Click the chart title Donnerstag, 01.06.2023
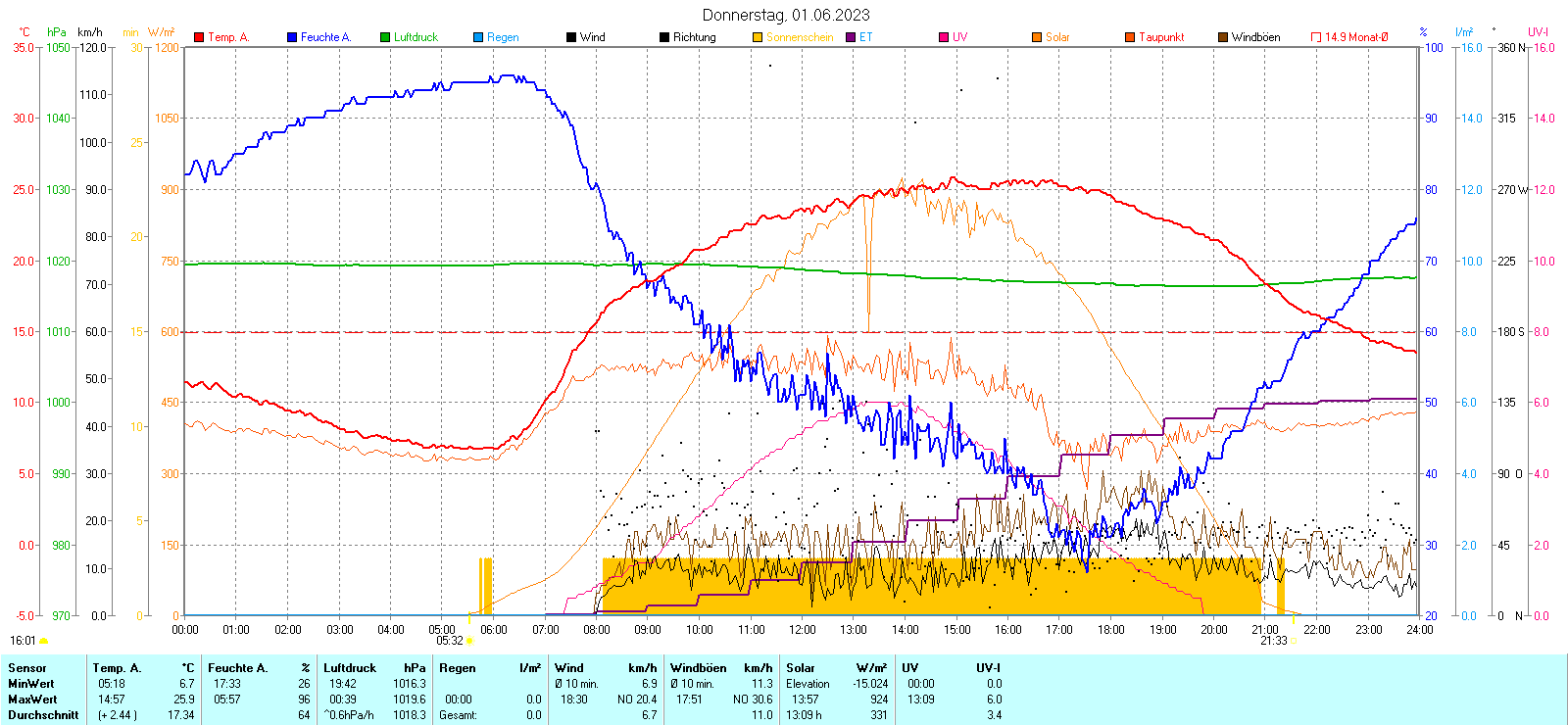 coord(786,15)
